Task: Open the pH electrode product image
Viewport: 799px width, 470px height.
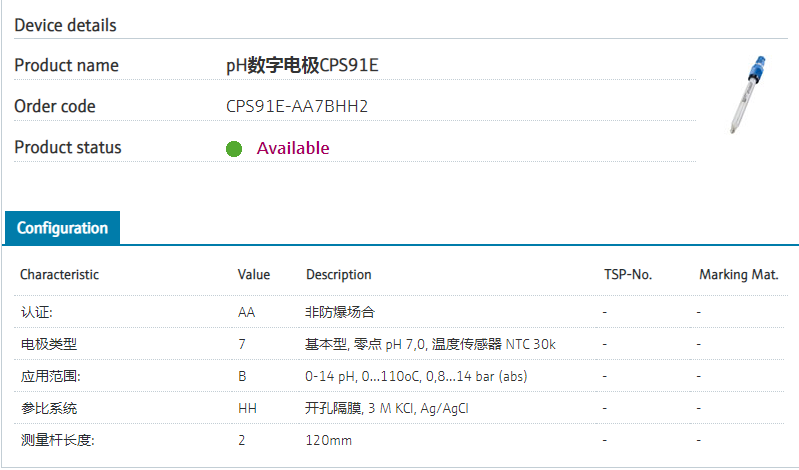Action: point(746,95)
